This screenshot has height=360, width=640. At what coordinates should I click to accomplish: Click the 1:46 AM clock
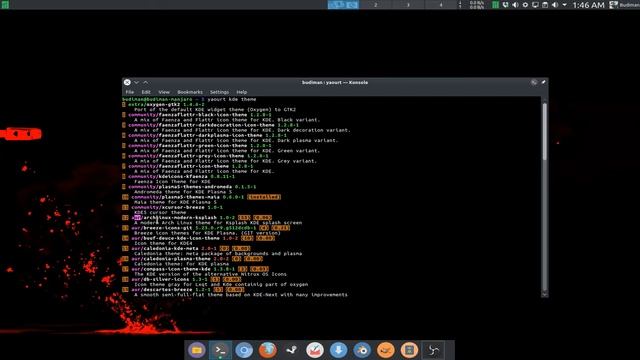pyautogui.click(x=588, y=5)
